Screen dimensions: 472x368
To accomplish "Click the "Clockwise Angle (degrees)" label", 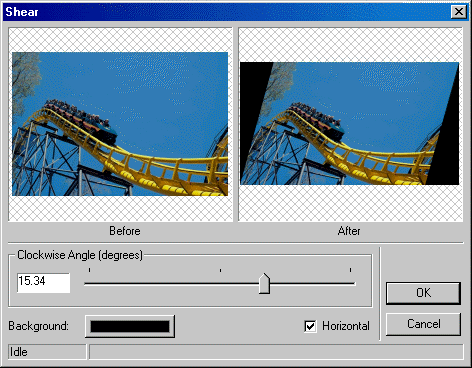I will click(x=80, y=255).
